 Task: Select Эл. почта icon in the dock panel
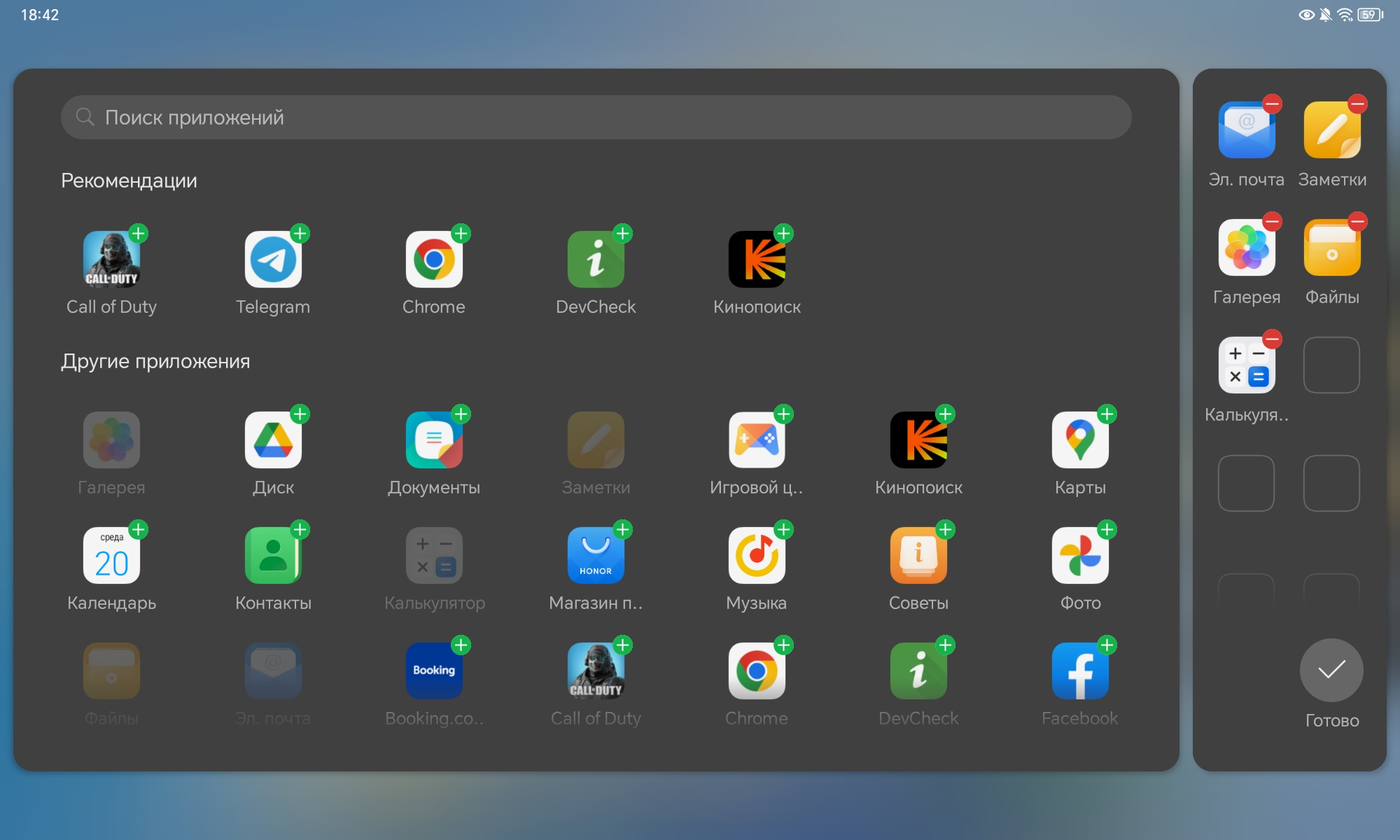point(1247,130)
